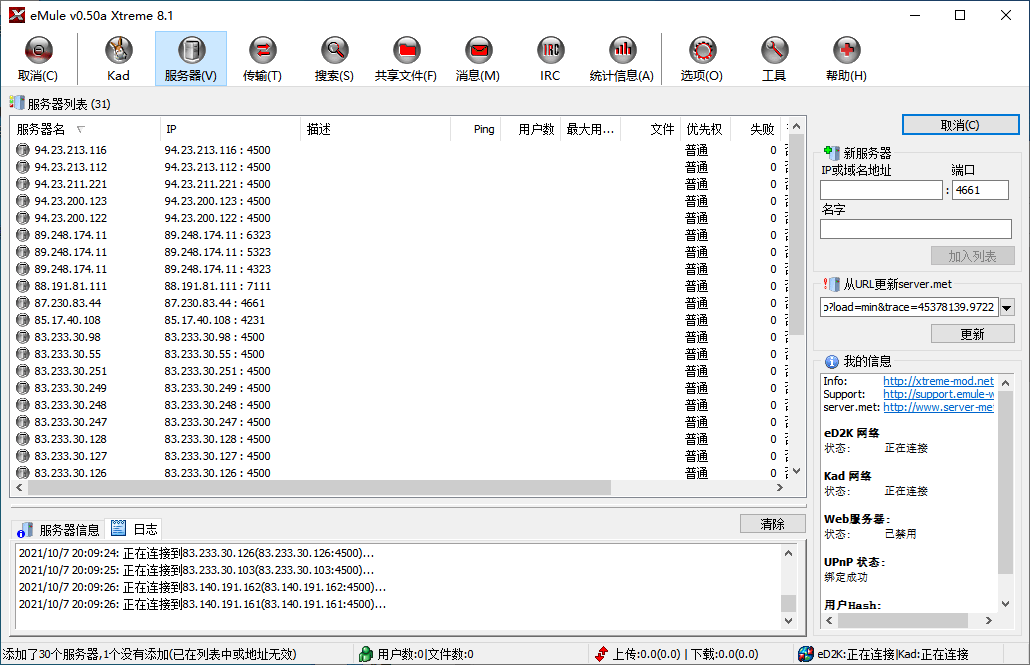Click log entry connecting to 83.233.30.103

coord(196,570)
